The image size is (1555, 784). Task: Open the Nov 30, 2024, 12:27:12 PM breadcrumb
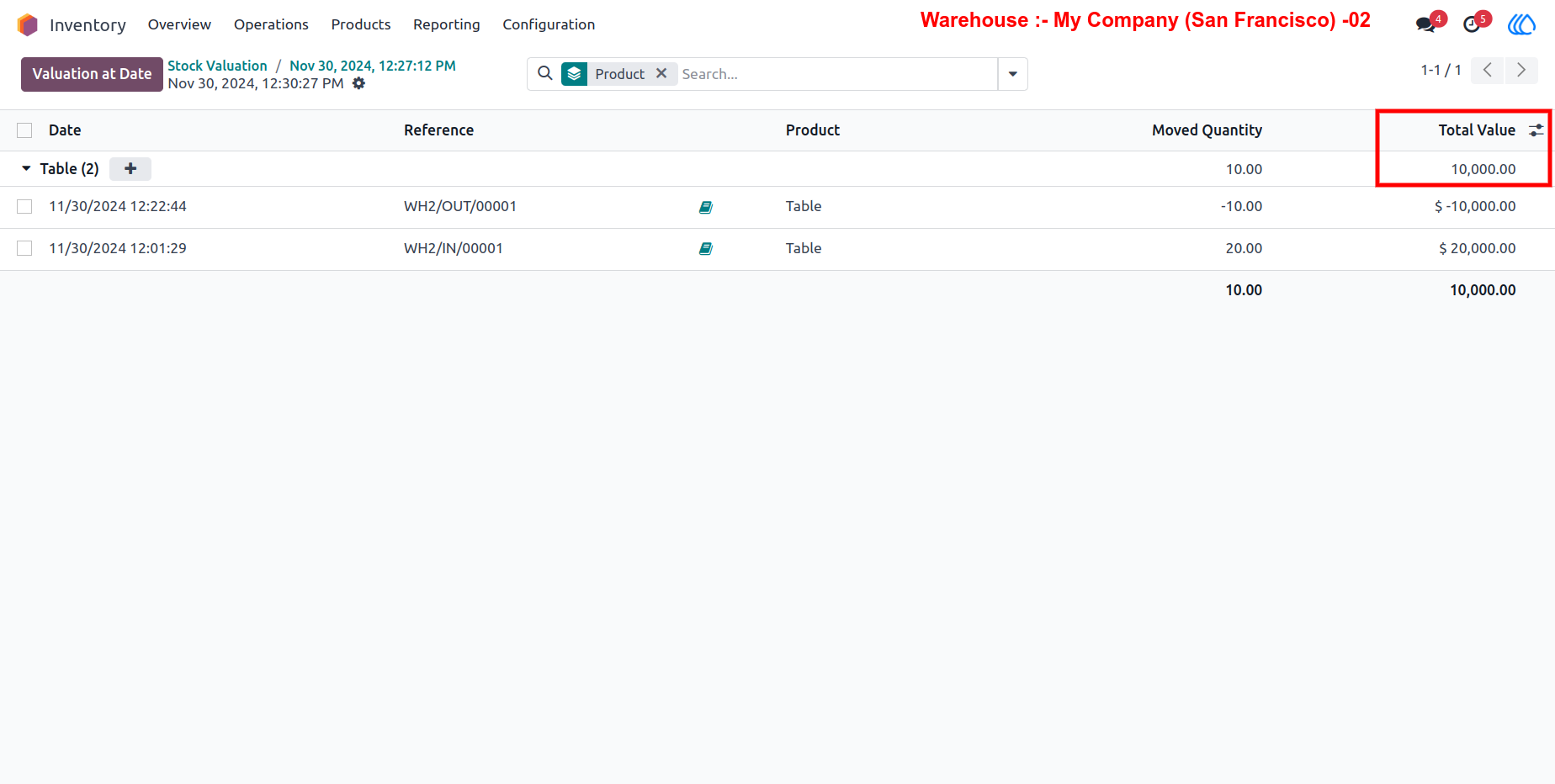(x=373, y=66)
